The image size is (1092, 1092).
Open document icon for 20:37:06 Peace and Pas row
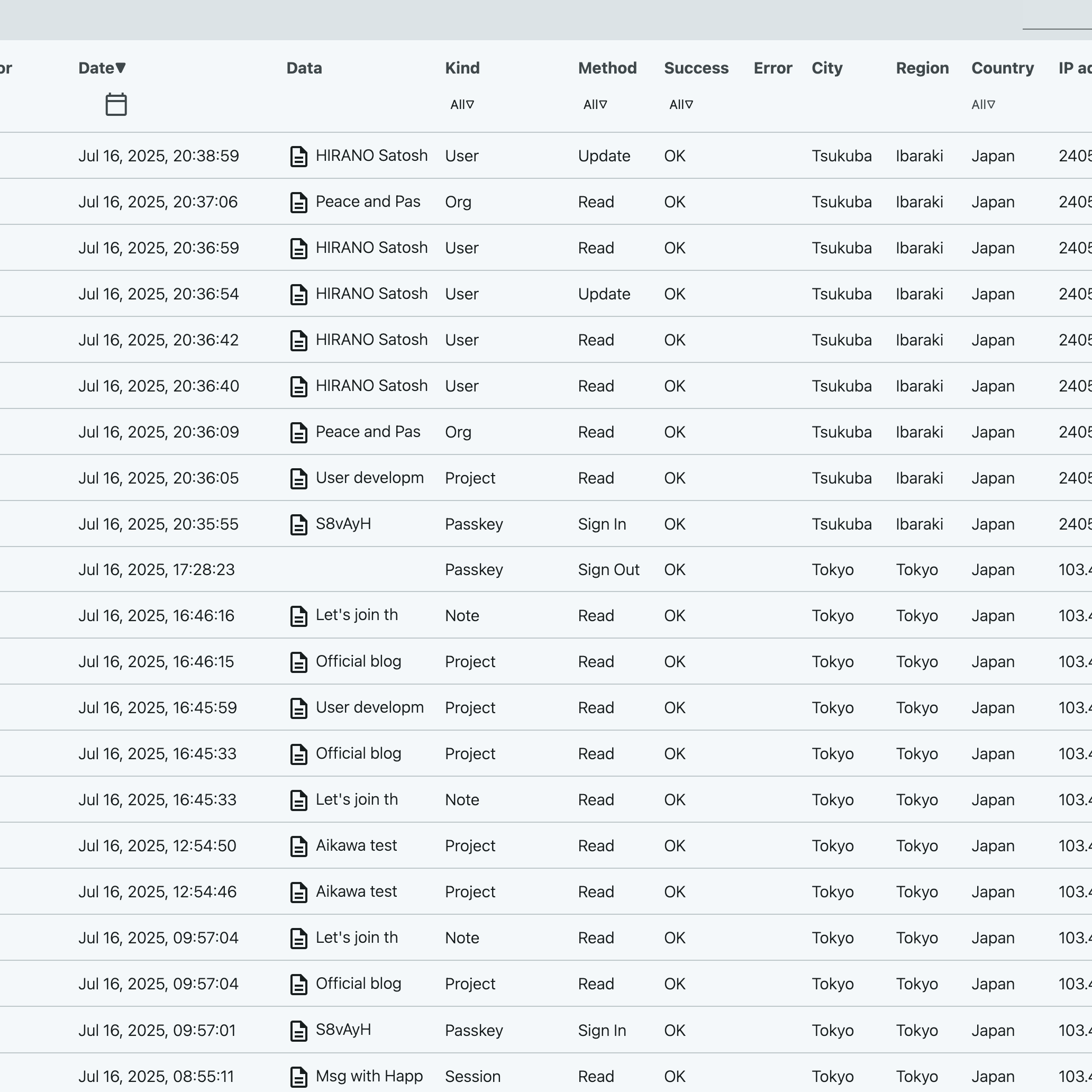click(298, 202)
